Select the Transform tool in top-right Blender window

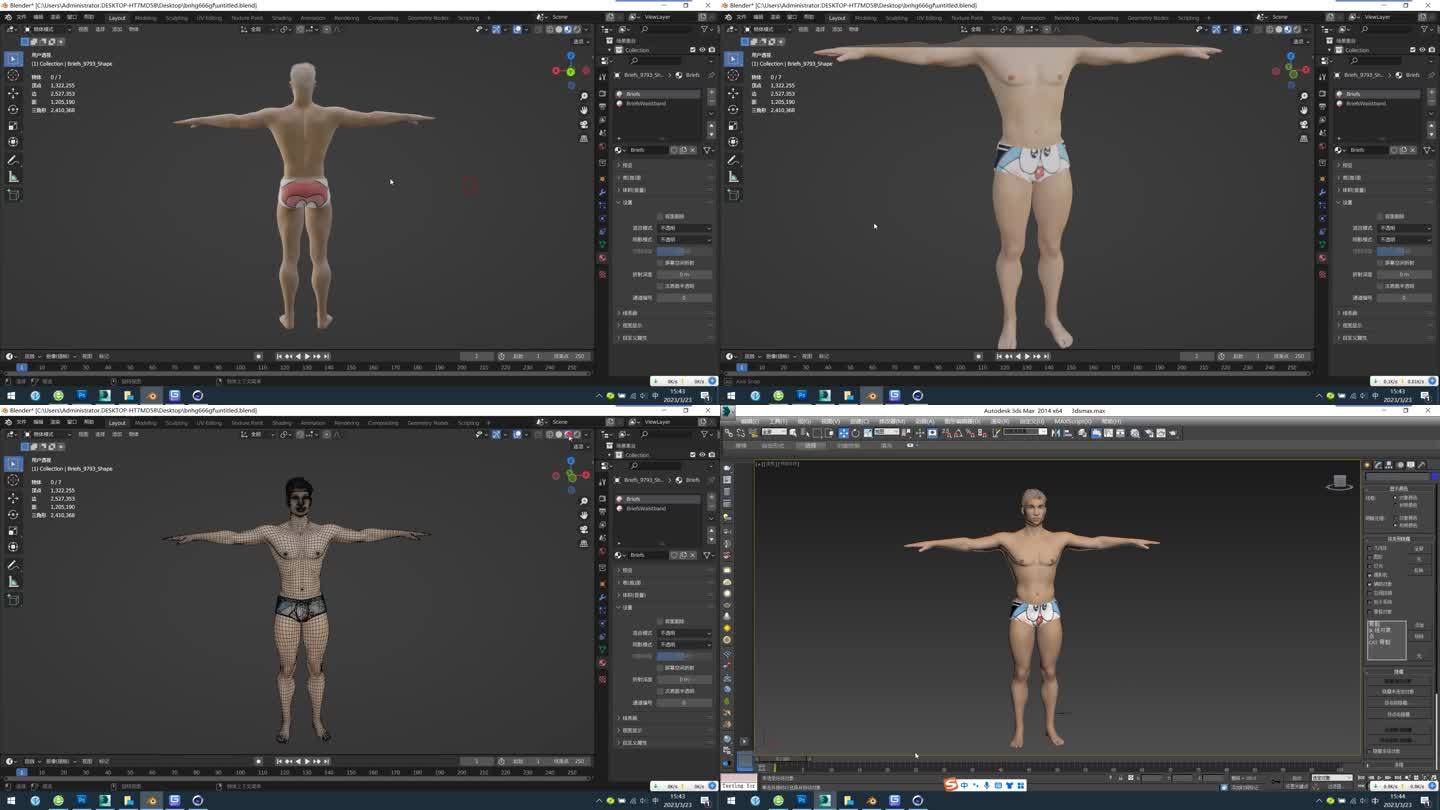[733, 141]
